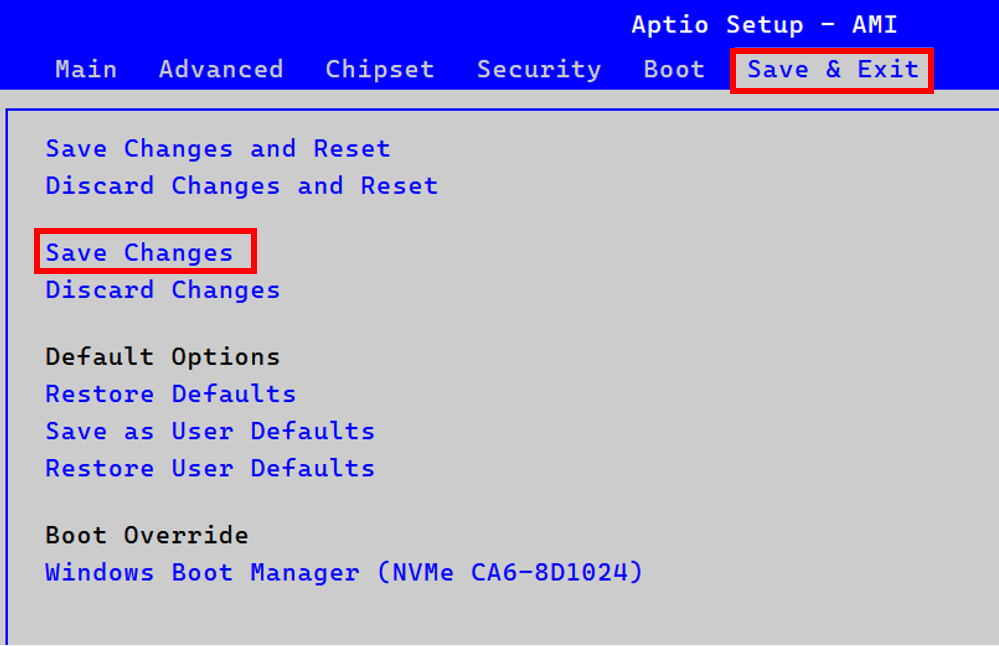This screenshot has width=999, height=646.
Task: Choose Save as User Defaults
Action: [209, 430]
